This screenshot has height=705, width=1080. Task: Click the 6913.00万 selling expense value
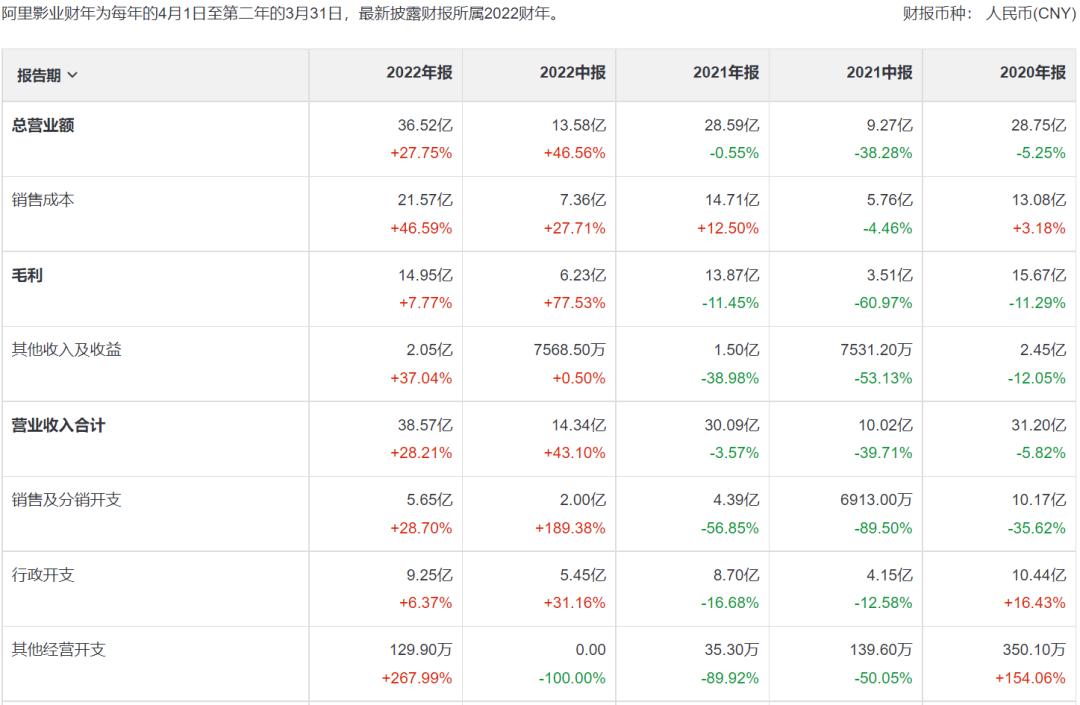[875, 501]
